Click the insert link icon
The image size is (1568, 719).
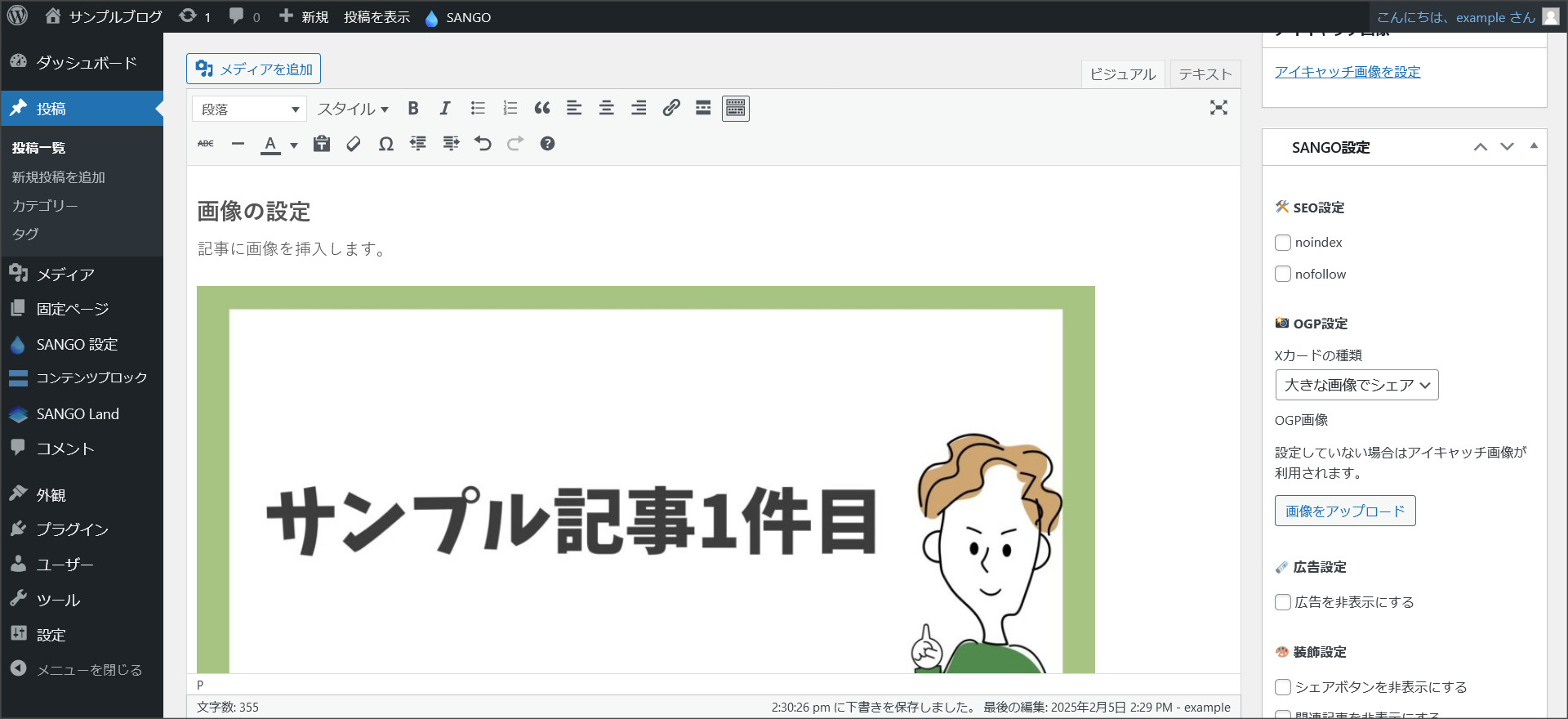point(671,109)
